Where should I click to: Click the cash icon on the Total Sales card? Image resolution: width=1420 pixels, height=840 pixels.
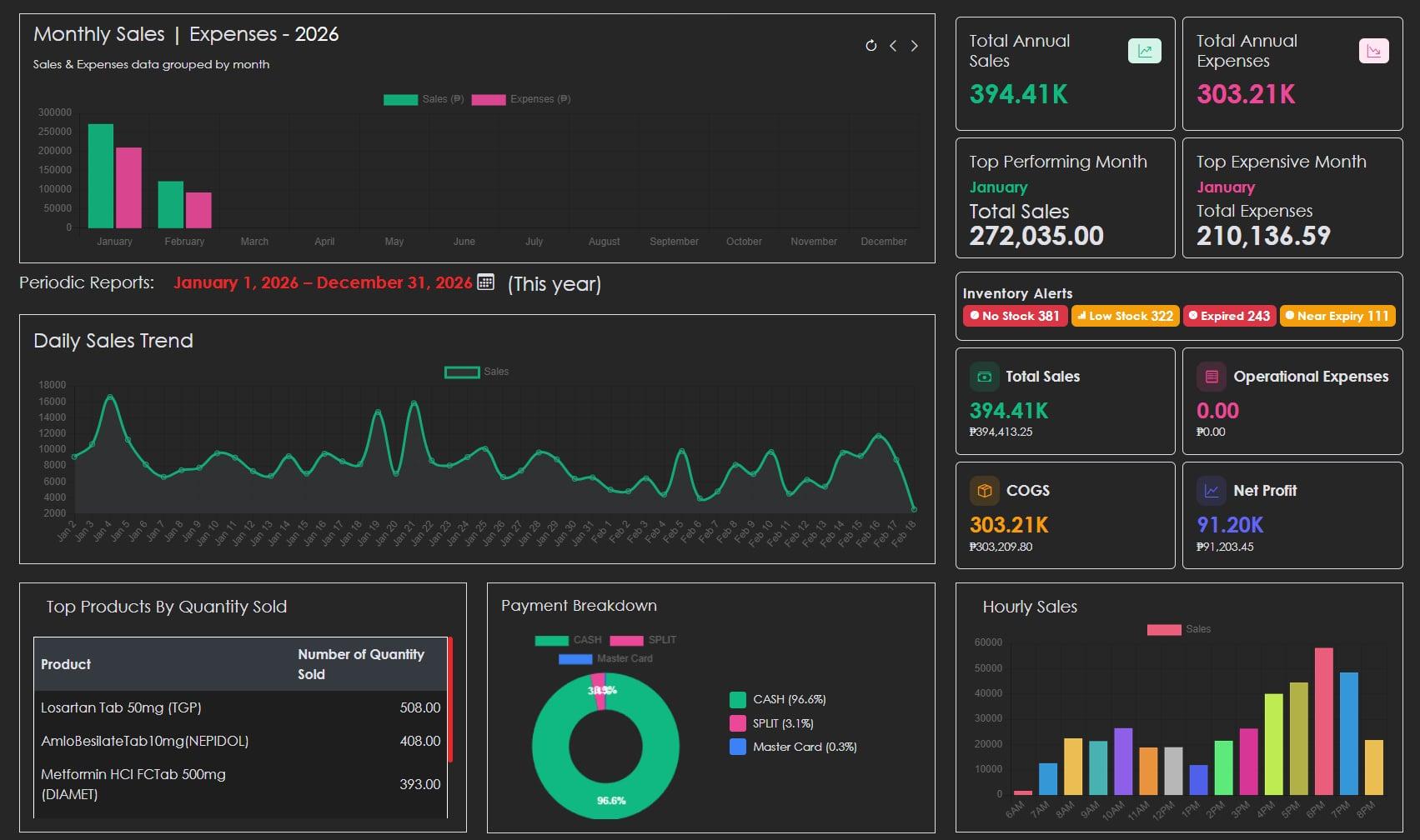984,377
